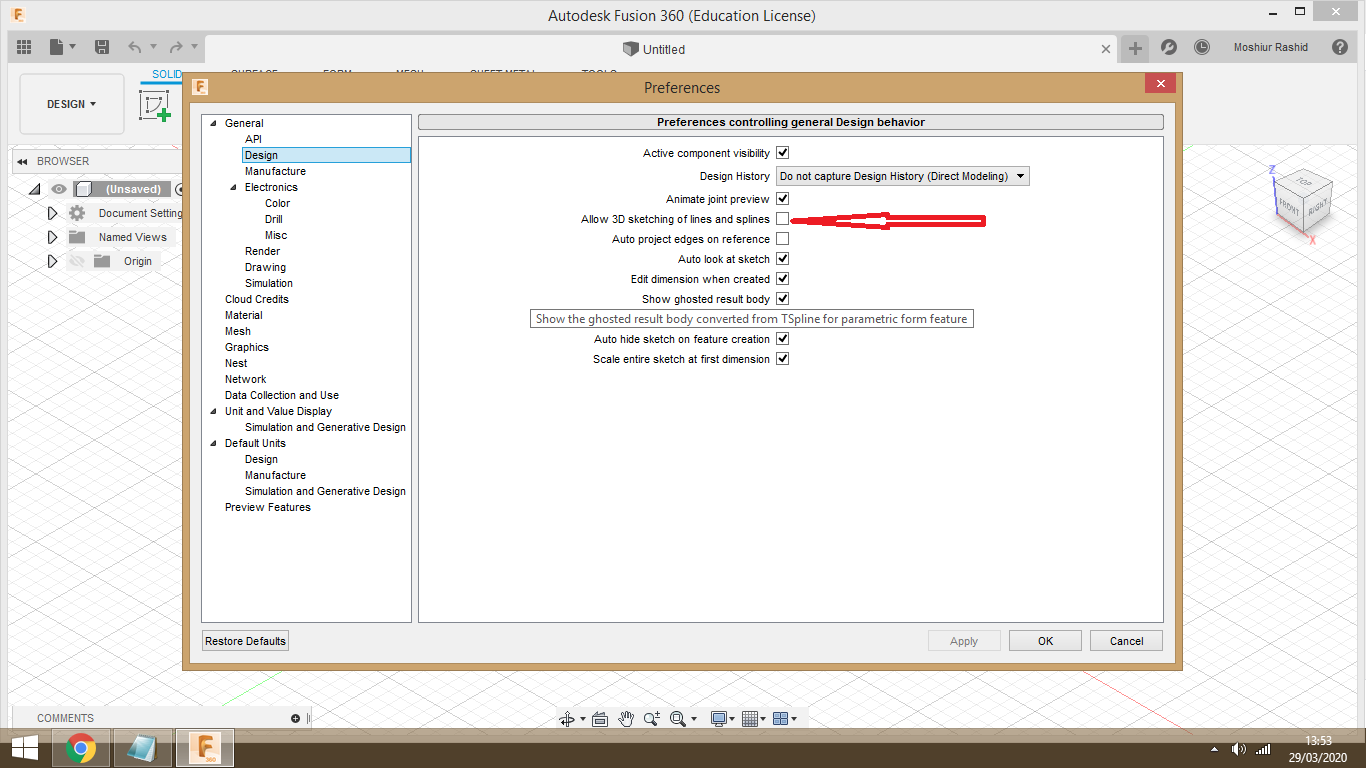Image resolution: width=1366 pixels, height=768 pixels.
Task: Collapse the Electronics preference section
Action: pos(232,186)
